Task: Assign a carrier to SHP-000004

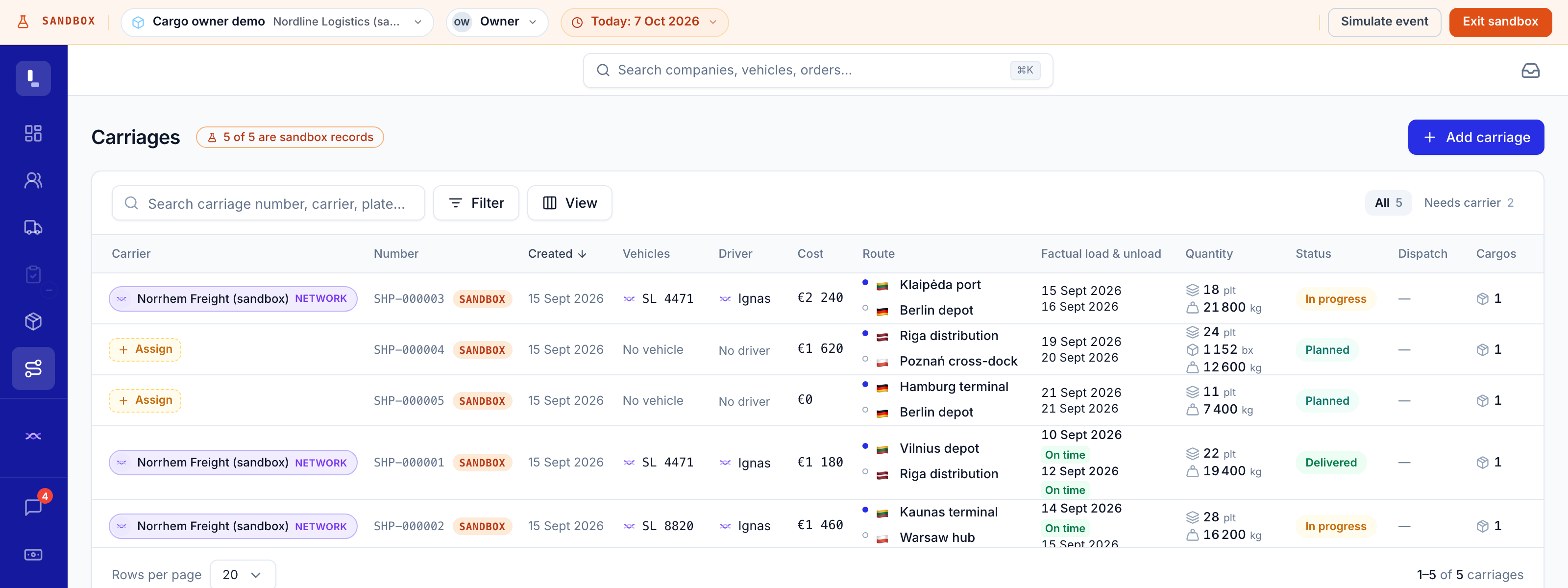Action: (145, 349)
